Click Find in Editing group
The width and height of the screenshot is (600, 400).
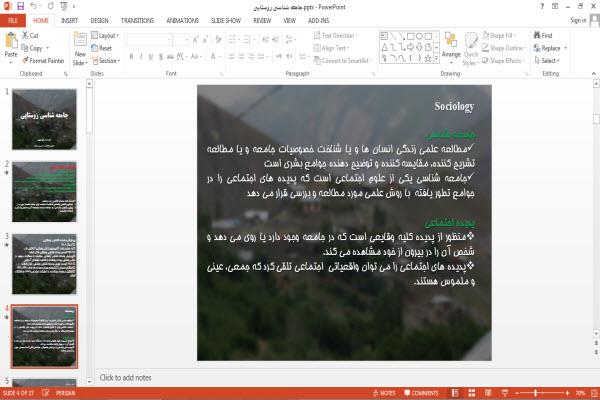tap(543, 35)
